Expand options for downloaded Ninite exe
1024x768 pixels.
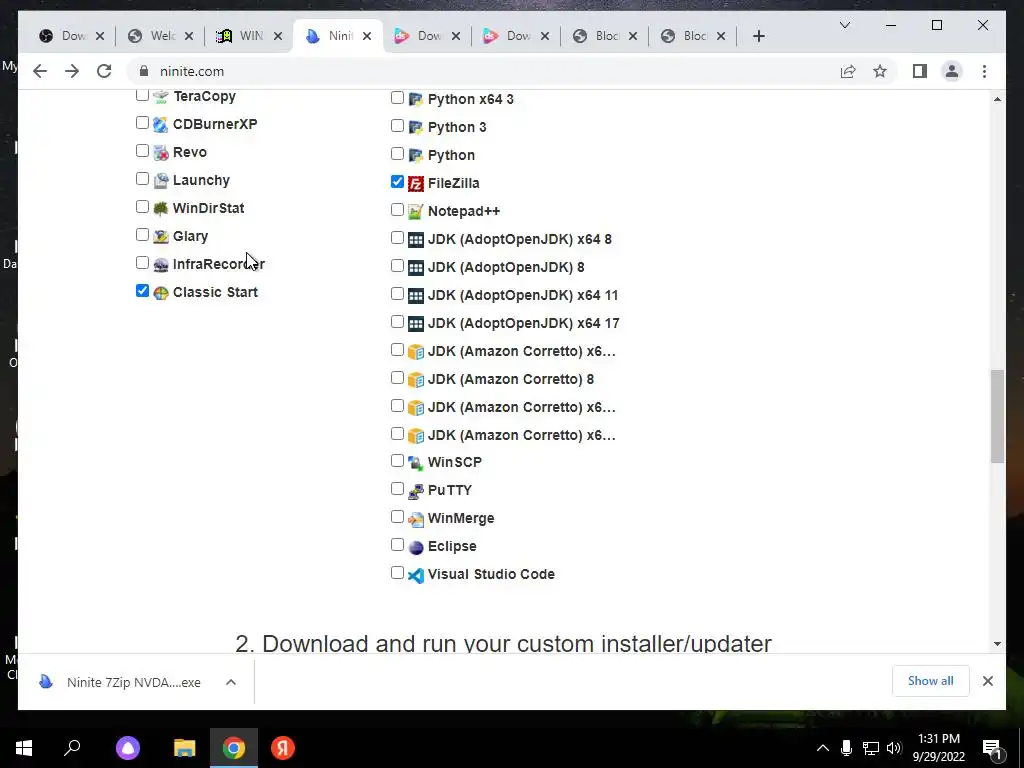231,682
